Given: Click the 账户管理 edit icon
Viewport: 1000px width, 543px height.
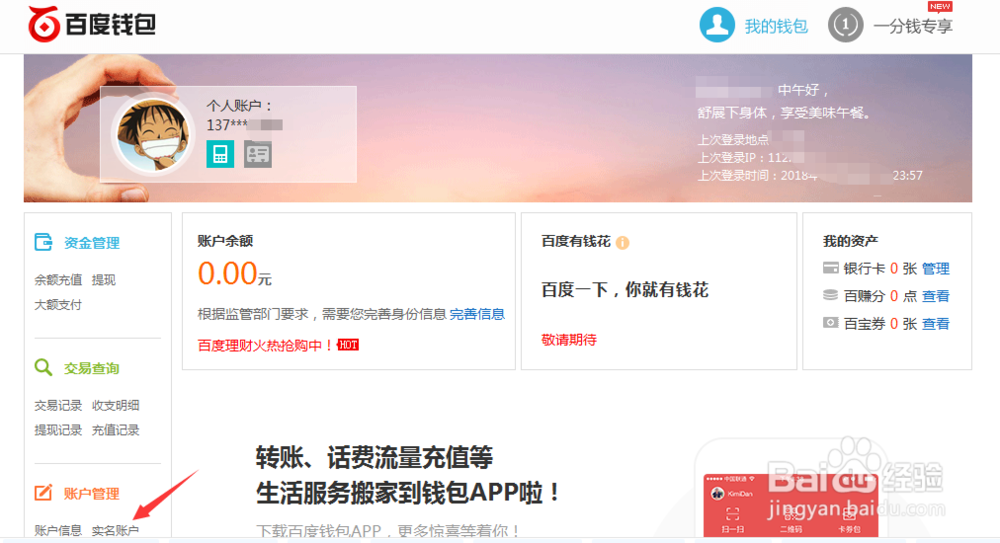Looking at the screenshot, I should (x=43, y=493).
